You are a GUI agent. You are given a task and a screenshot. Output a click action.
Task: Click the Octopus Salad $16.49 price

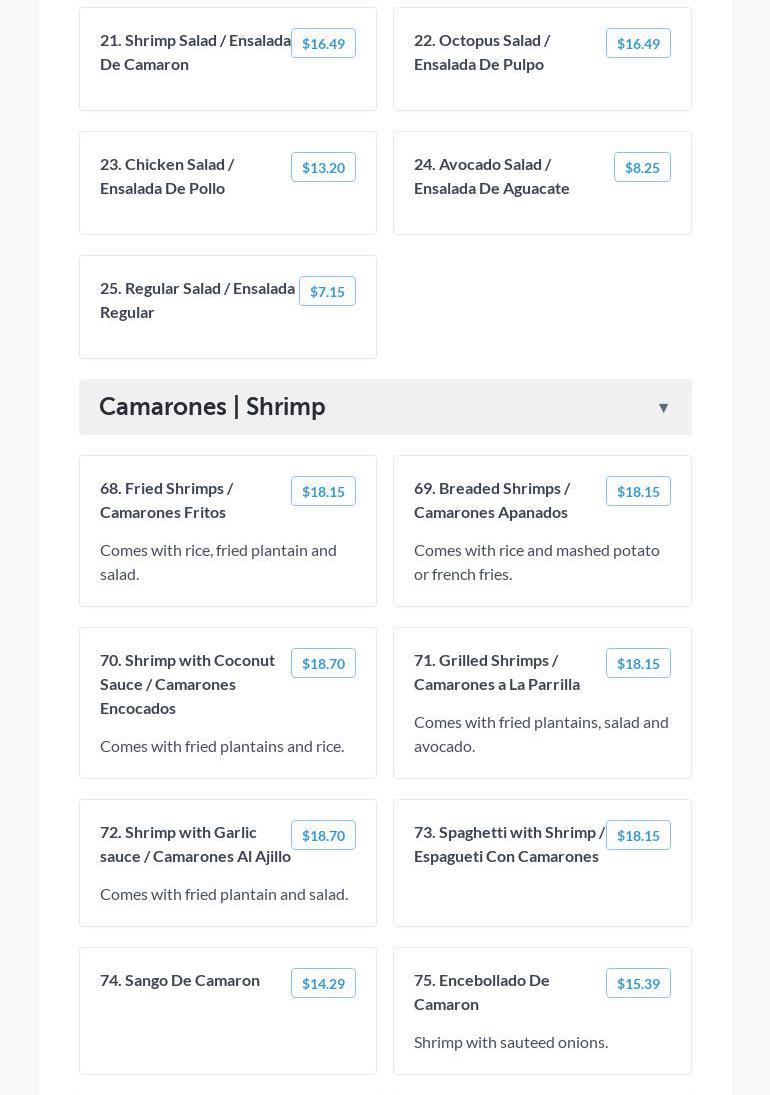pyautogui.click(x=638, y=43)
